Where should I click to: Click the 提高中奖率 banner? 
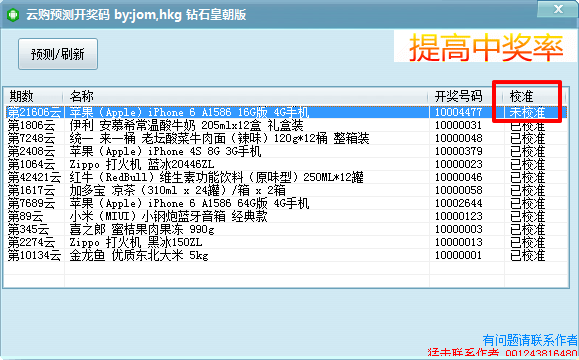(x=486, y=47)
